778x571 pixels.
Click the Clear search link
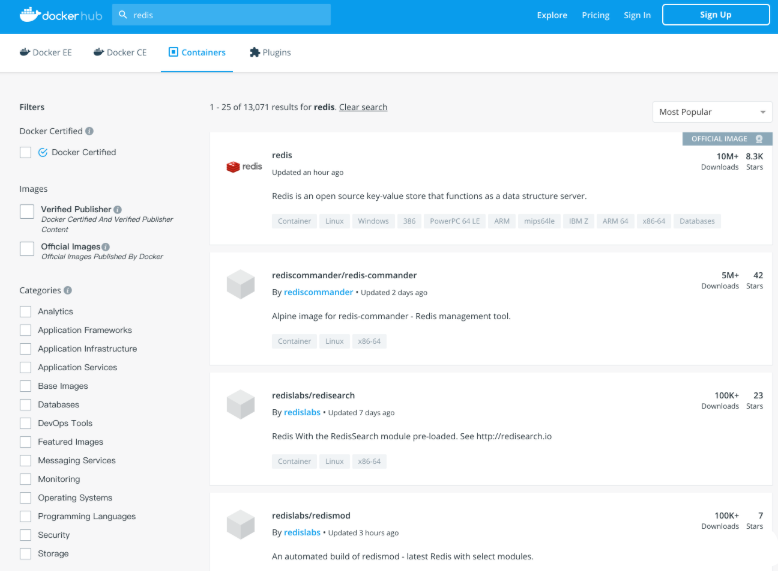tap(363, 107)
